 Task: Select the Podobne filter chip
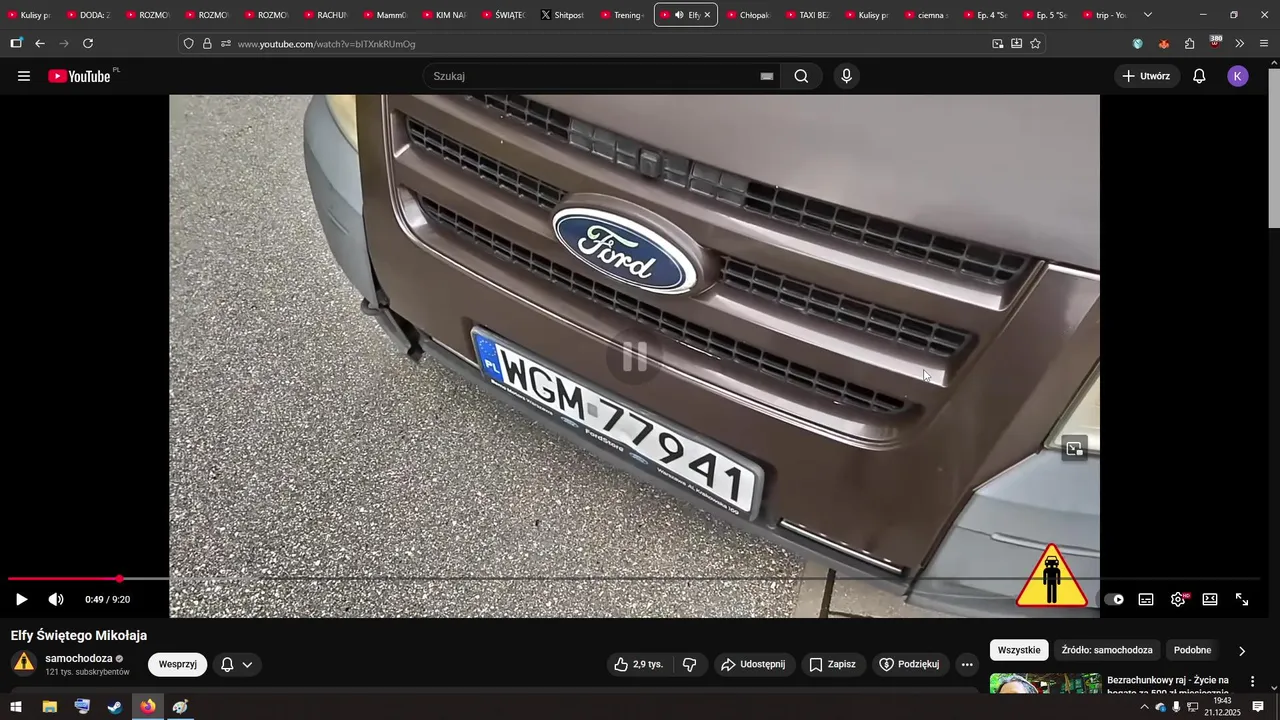[x=1192, y=650]
